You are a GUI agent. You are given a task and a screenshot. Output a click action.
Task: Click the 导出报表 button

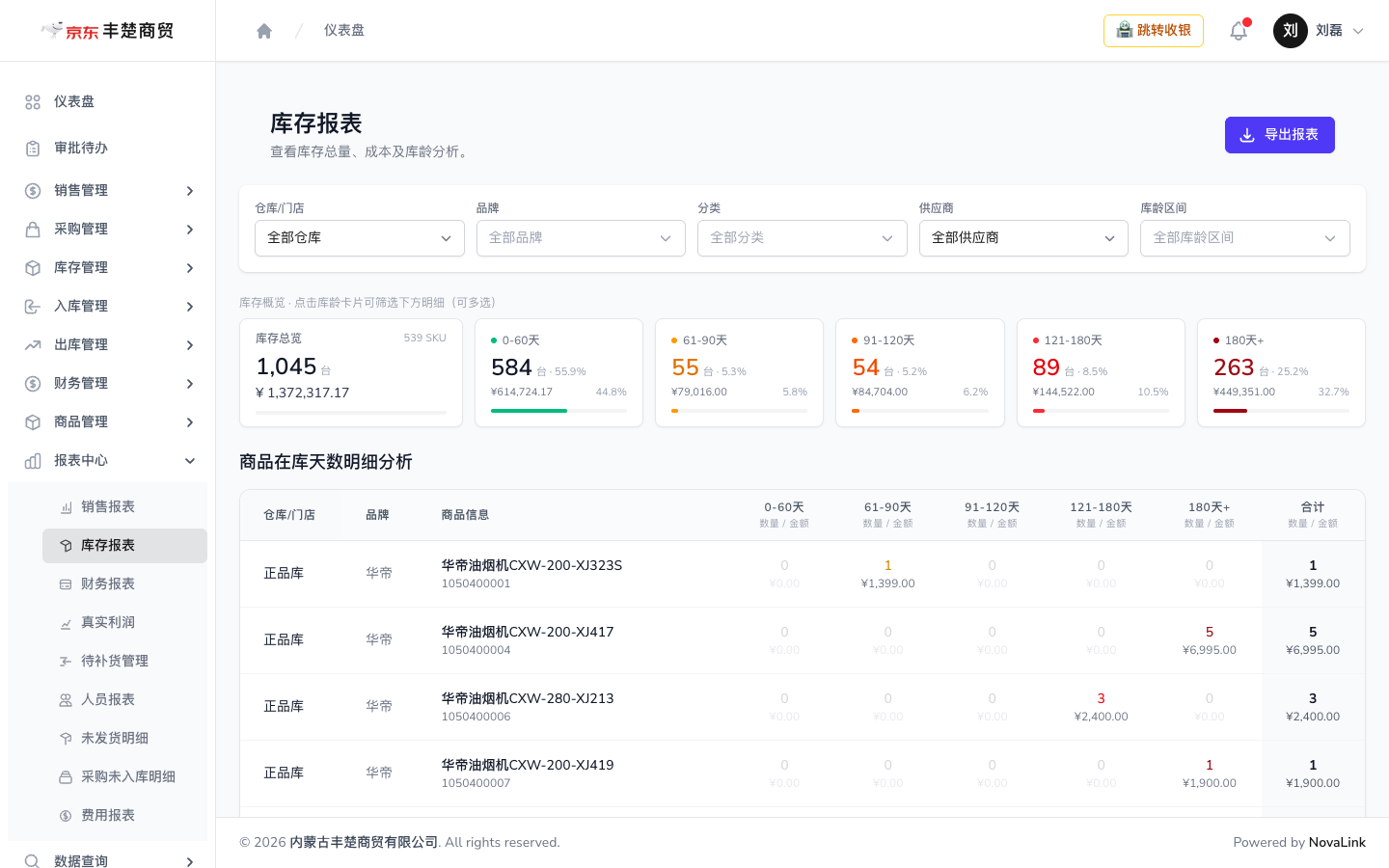(1280, 135)
